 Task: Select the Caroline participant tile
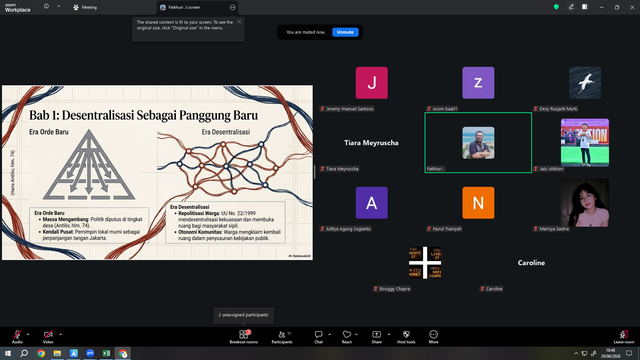(531, 263)
